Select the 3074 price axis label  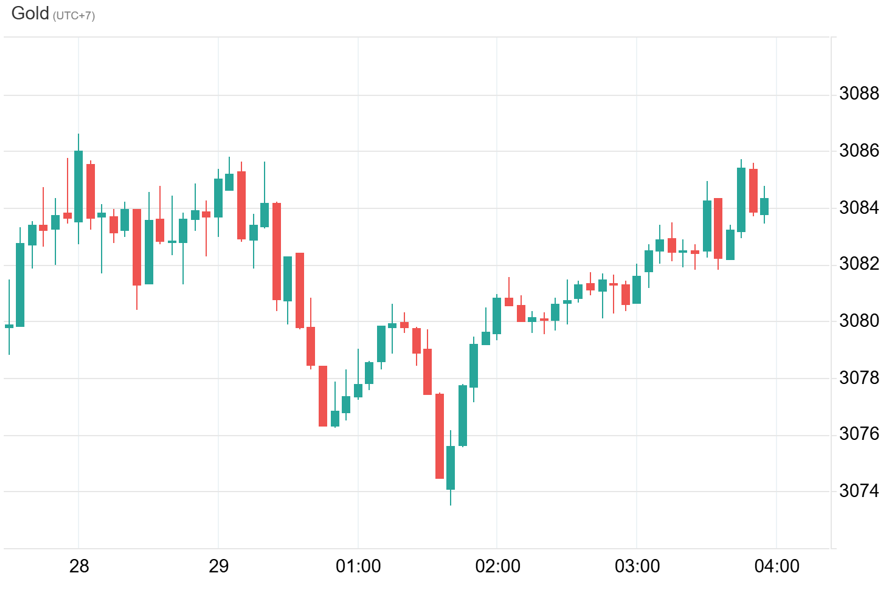click(859, 491)
